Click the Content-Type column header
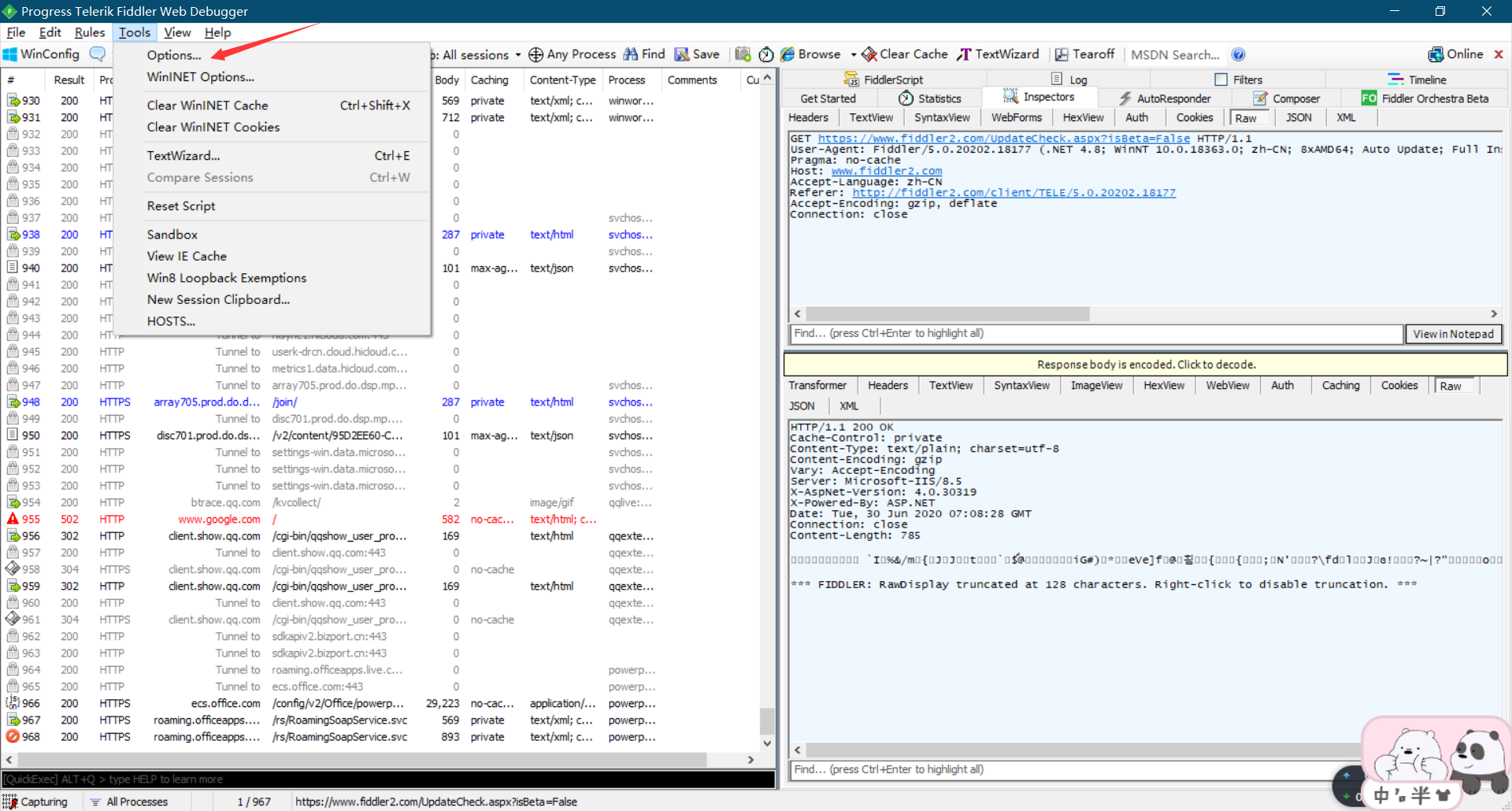 click(x=562, y=80)
